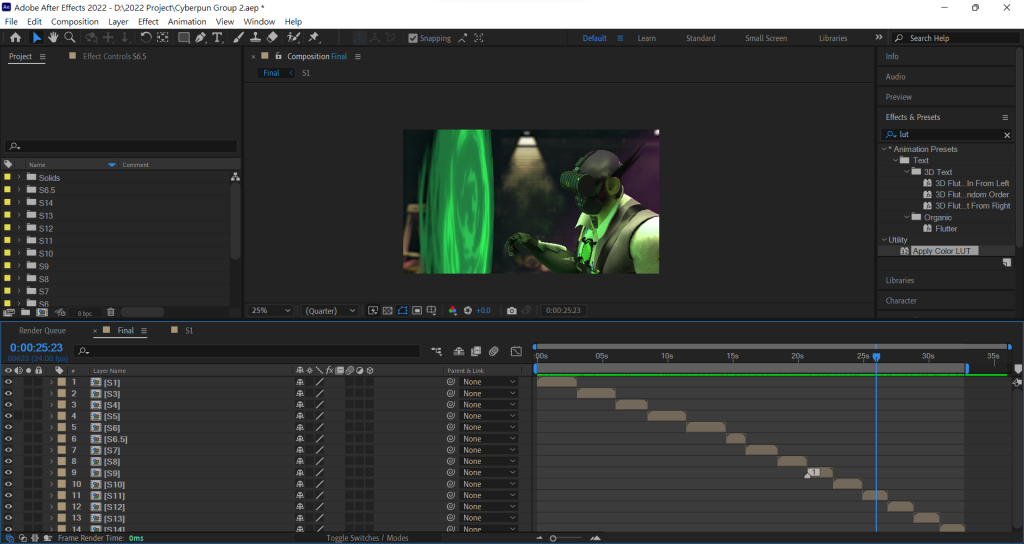Clear the lut search in Effects & Presets
This screenshot has height=544, width=1024.
point(1007,135)
